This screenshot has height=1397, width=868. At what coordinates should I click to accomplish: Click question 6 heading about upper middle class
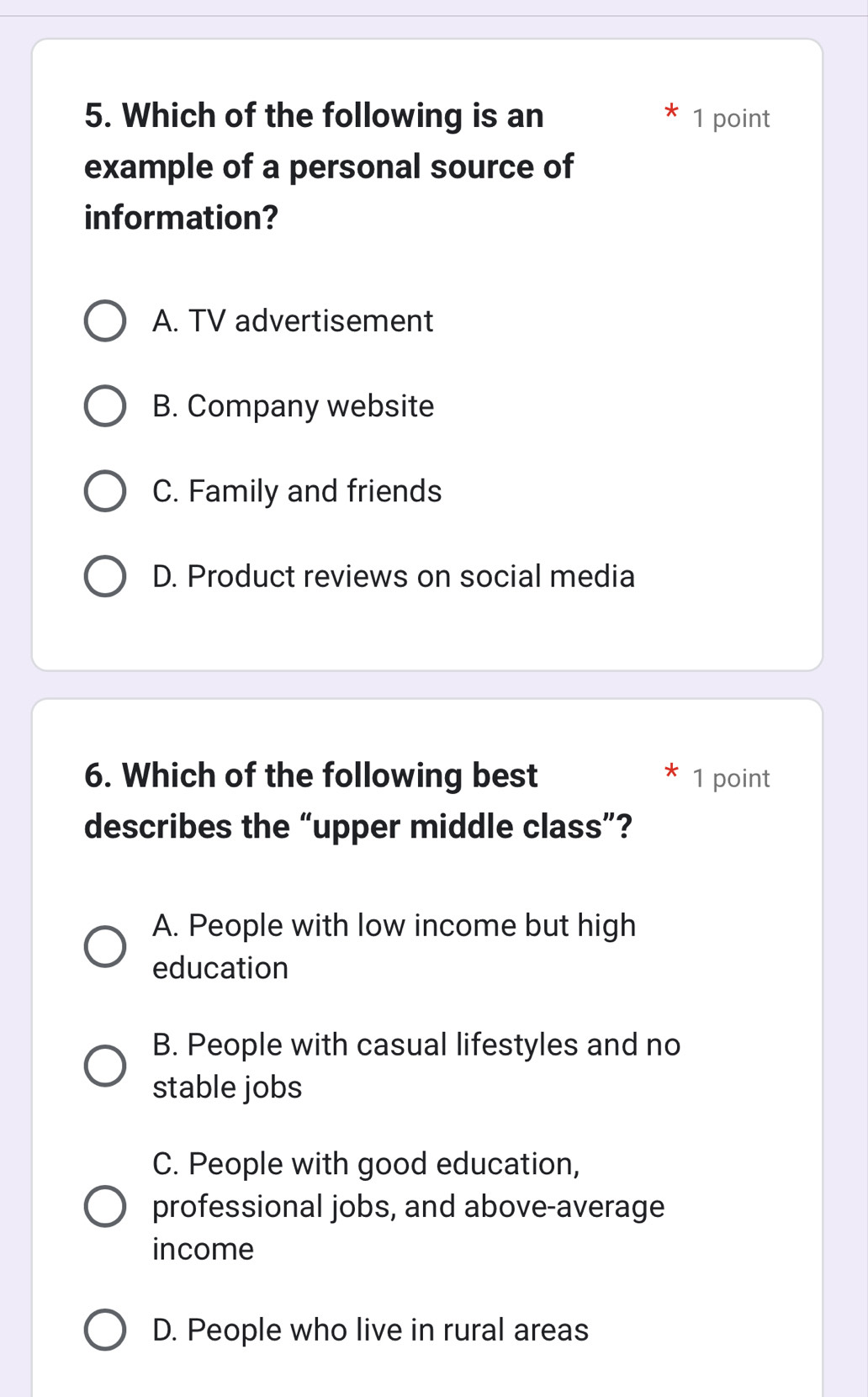[357, 801]
